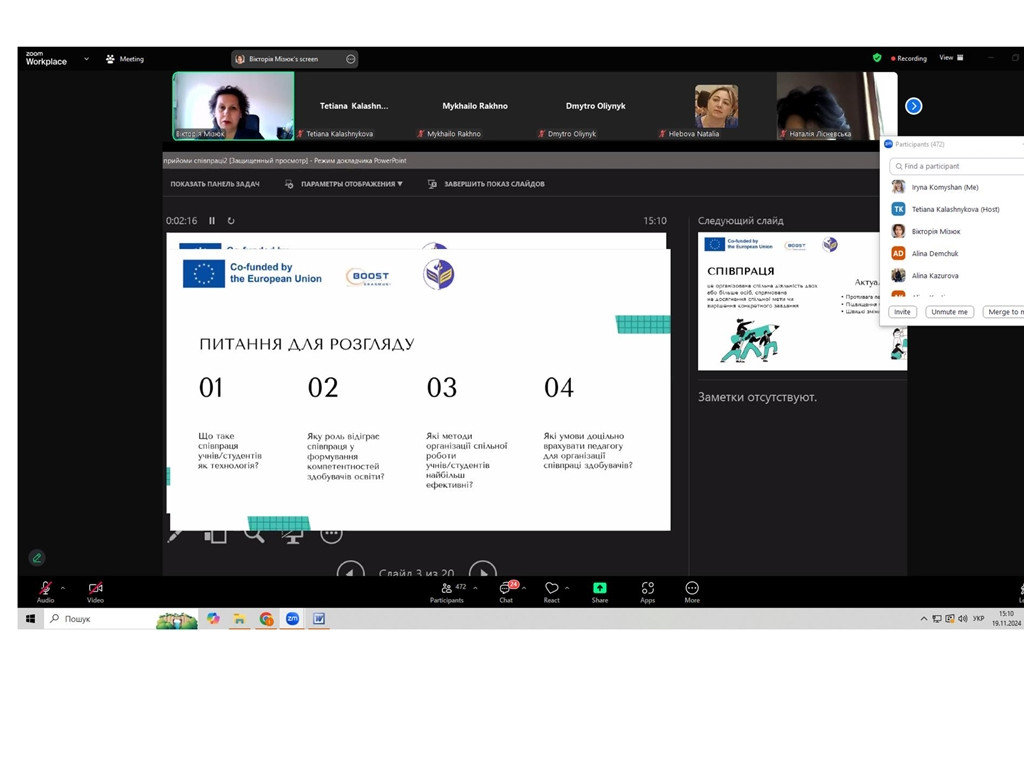Check the green encryption shield icon
The width and height of the screenshot is (1024, 768).
(x=877, y=57)
